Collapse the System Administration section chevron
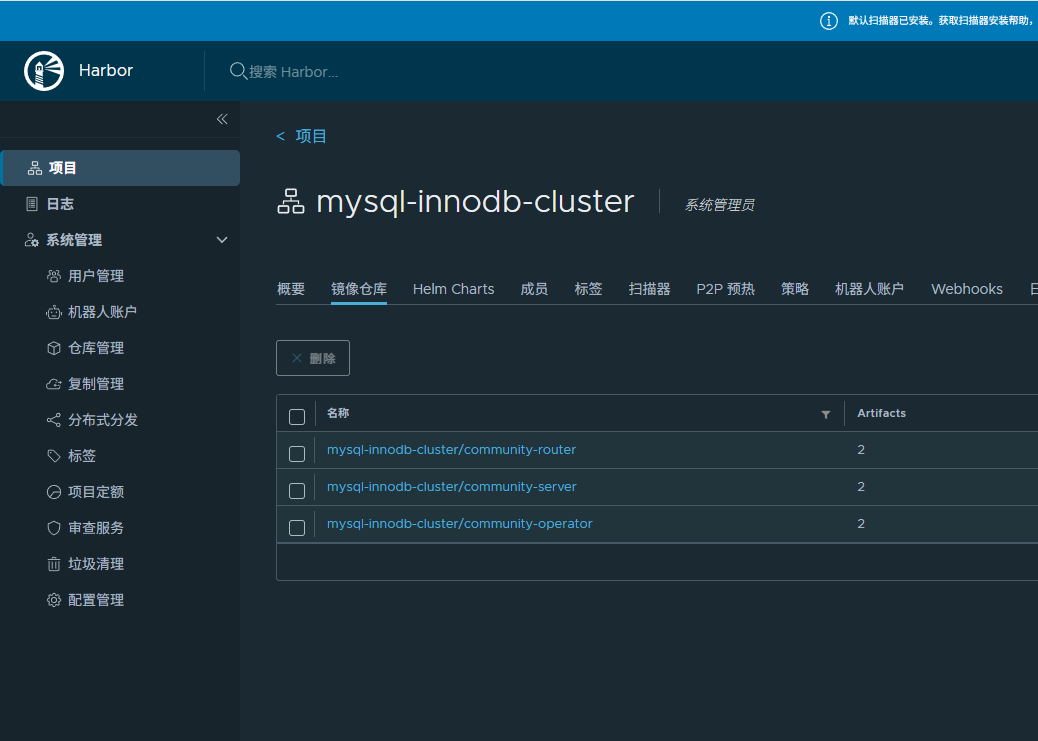This screenshot has width=1038, height=741. pyautogui.click(x=222, y=240)
